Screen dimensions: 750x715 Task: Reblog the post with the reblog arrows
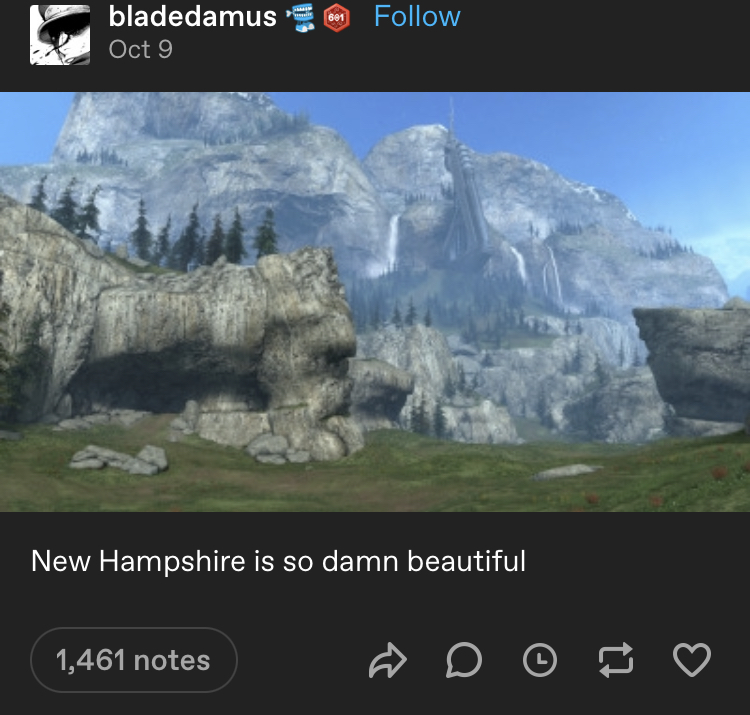pos(616,660)
